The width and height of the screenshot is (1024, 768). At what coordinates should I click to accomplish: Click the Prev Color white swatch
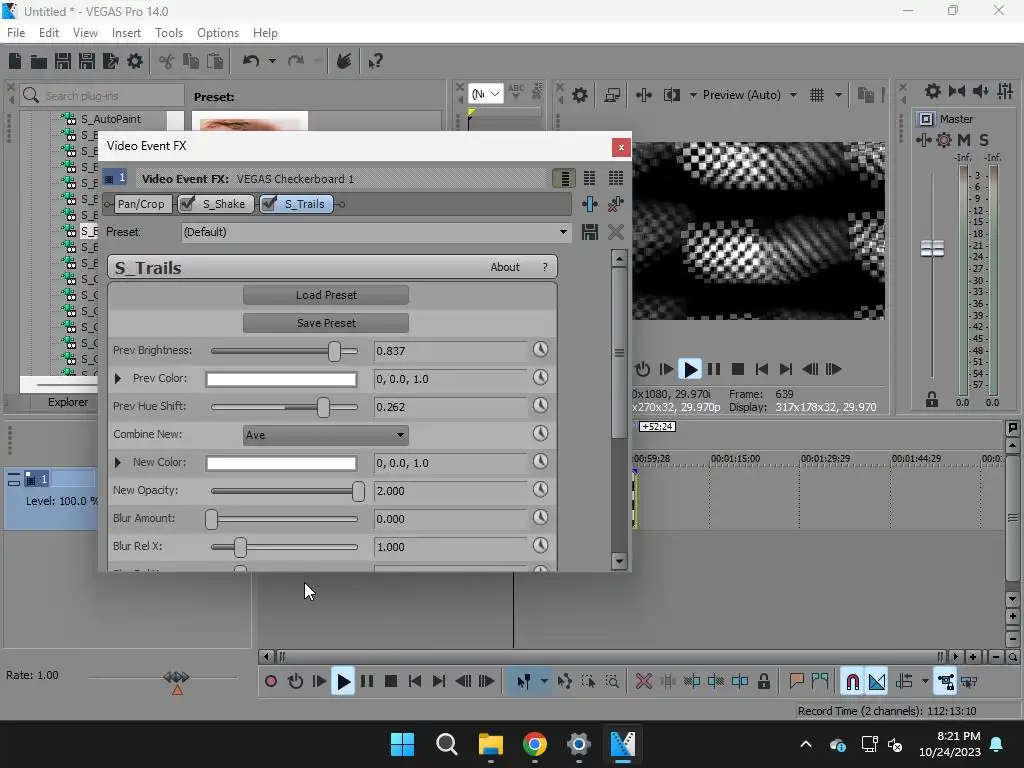pyautogui.click(x=281, y=379)
